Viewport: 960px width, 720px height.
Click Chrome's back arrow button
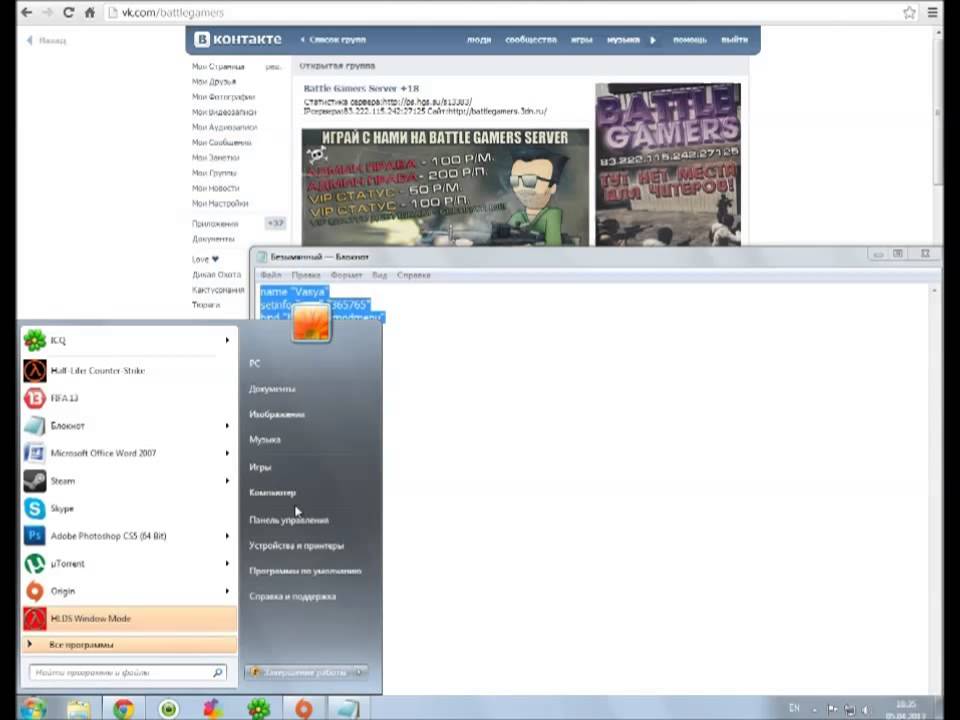click(26, 12)
